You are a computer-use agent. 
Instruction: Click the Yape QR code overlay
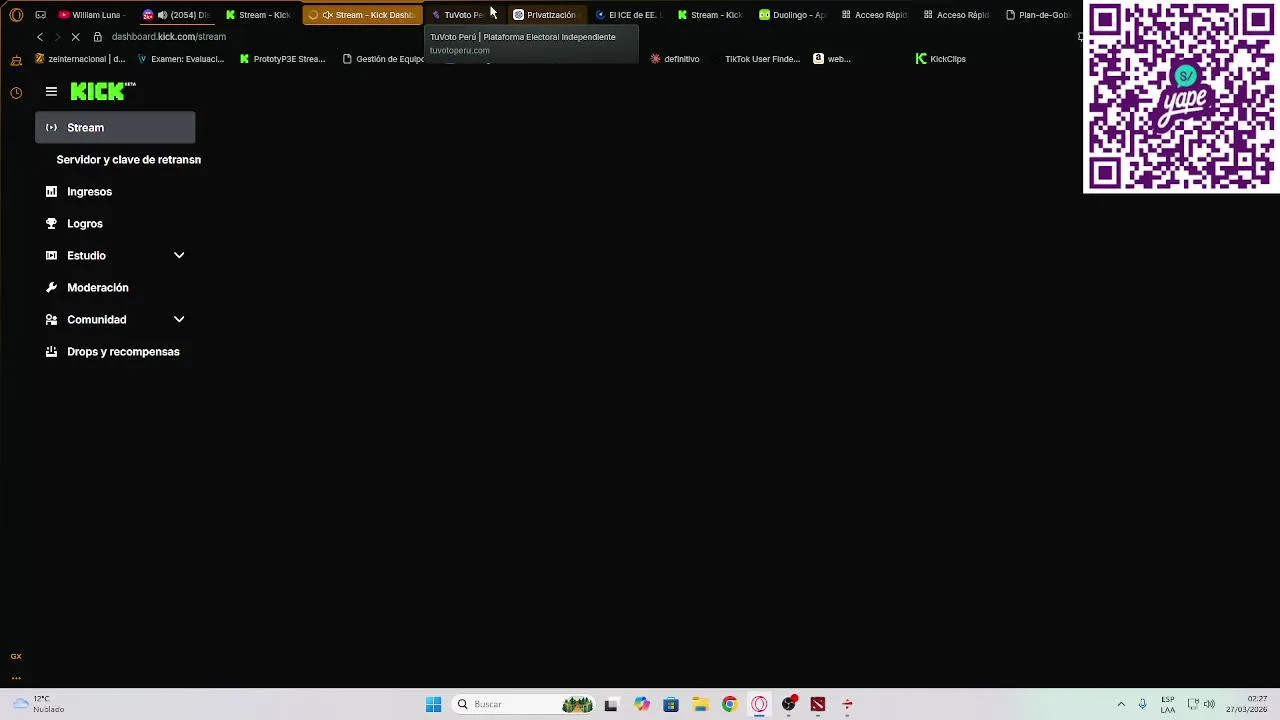pos(1181,97)
